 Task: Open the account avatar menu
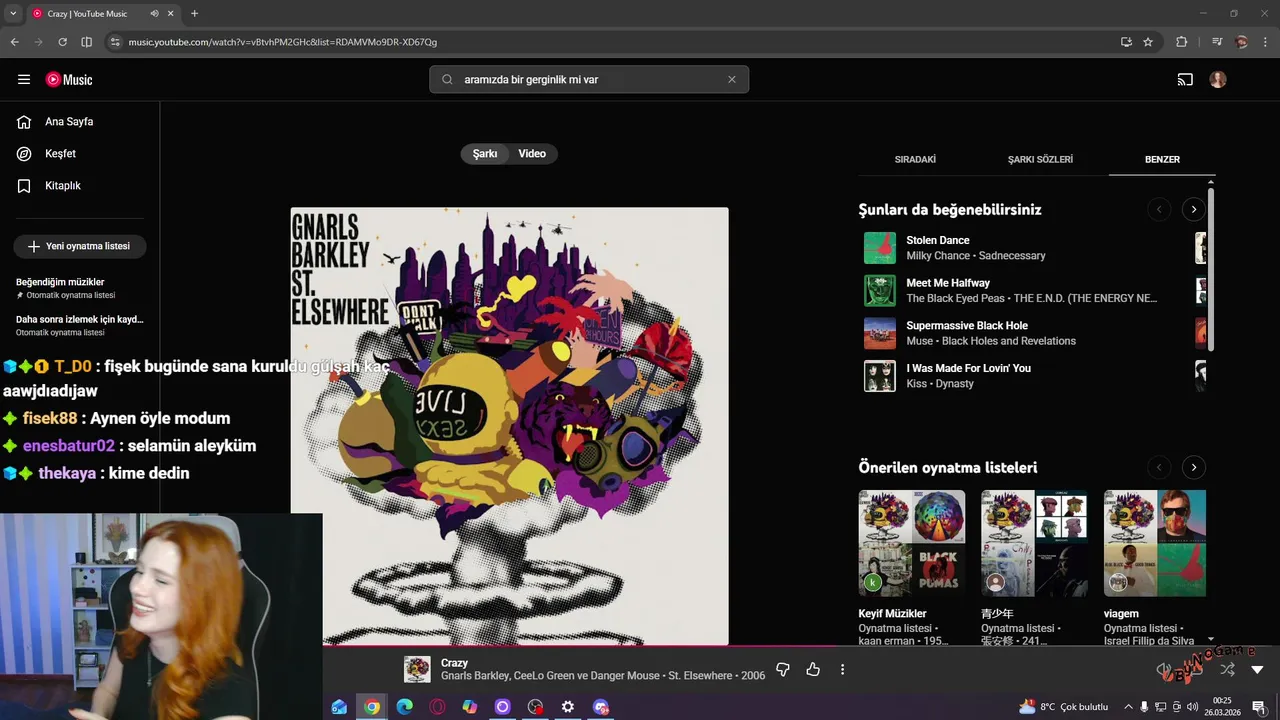[x=1218, y=80]
